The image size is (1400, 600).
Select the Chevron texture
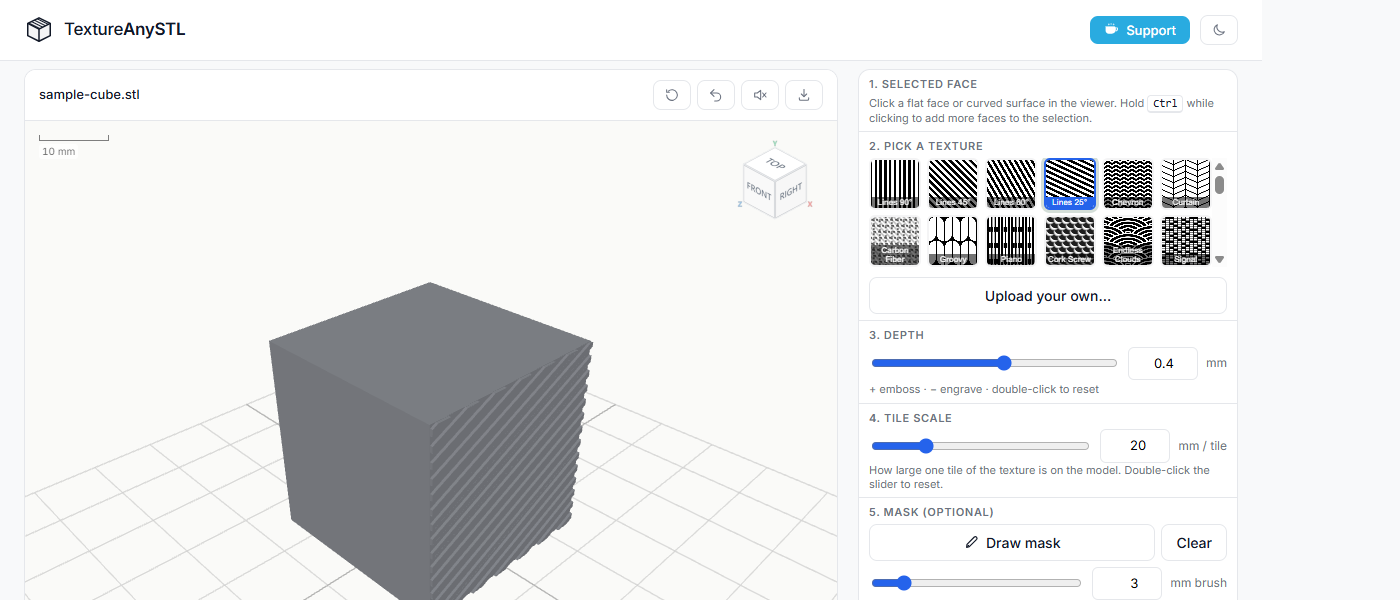click(x=1127, y=184)
